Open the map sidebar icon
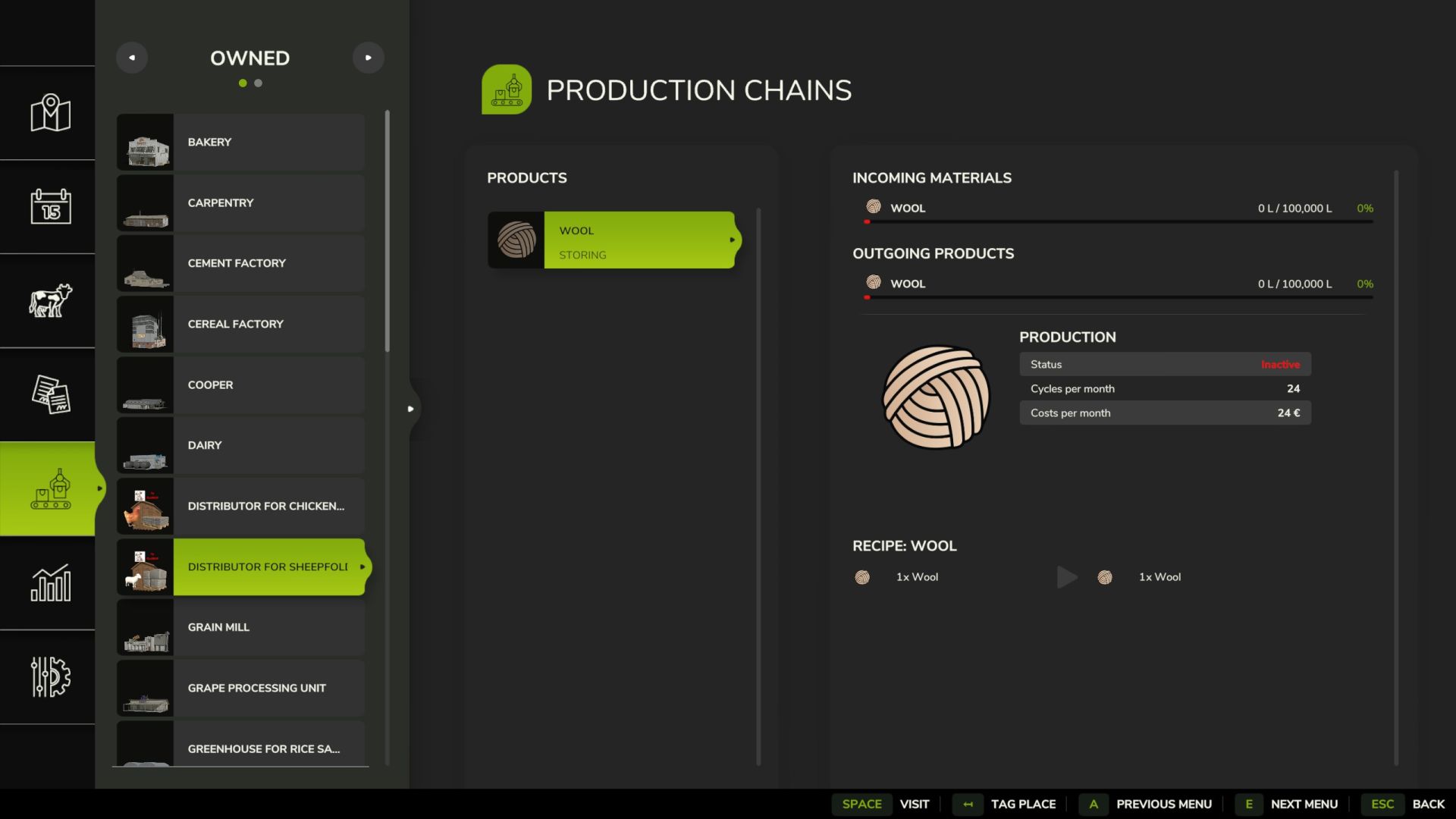The width and height of the screenshot is (1456, 819). click(50, 113)
